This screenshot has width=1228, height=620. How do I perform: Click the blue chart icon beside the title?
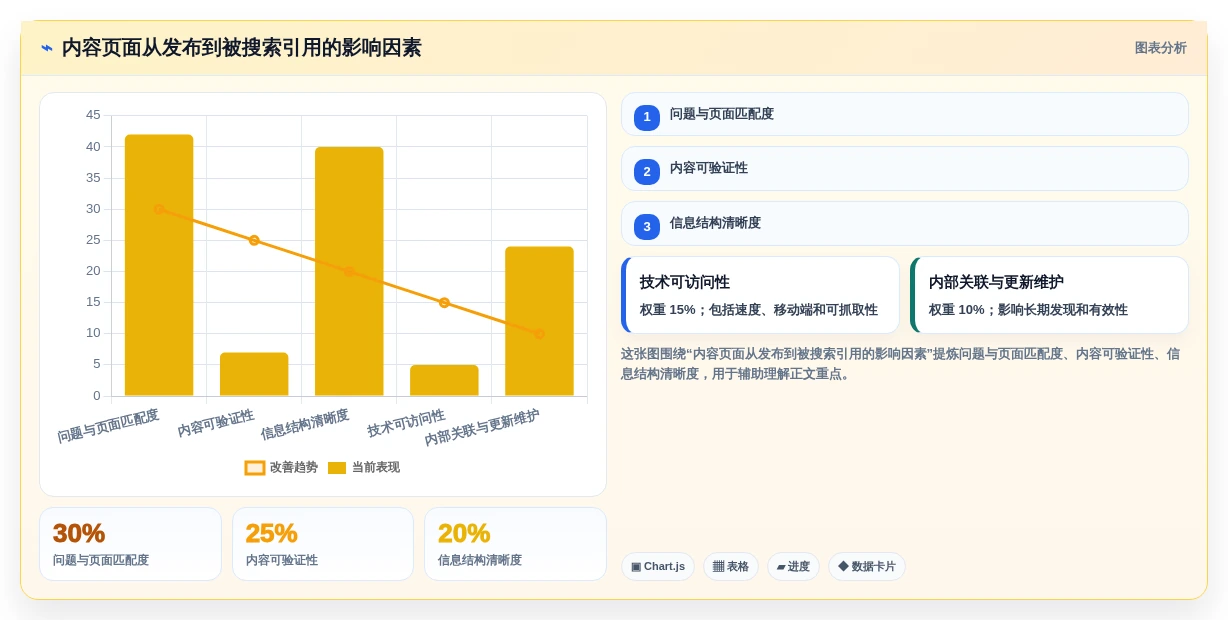pos(47,48)
